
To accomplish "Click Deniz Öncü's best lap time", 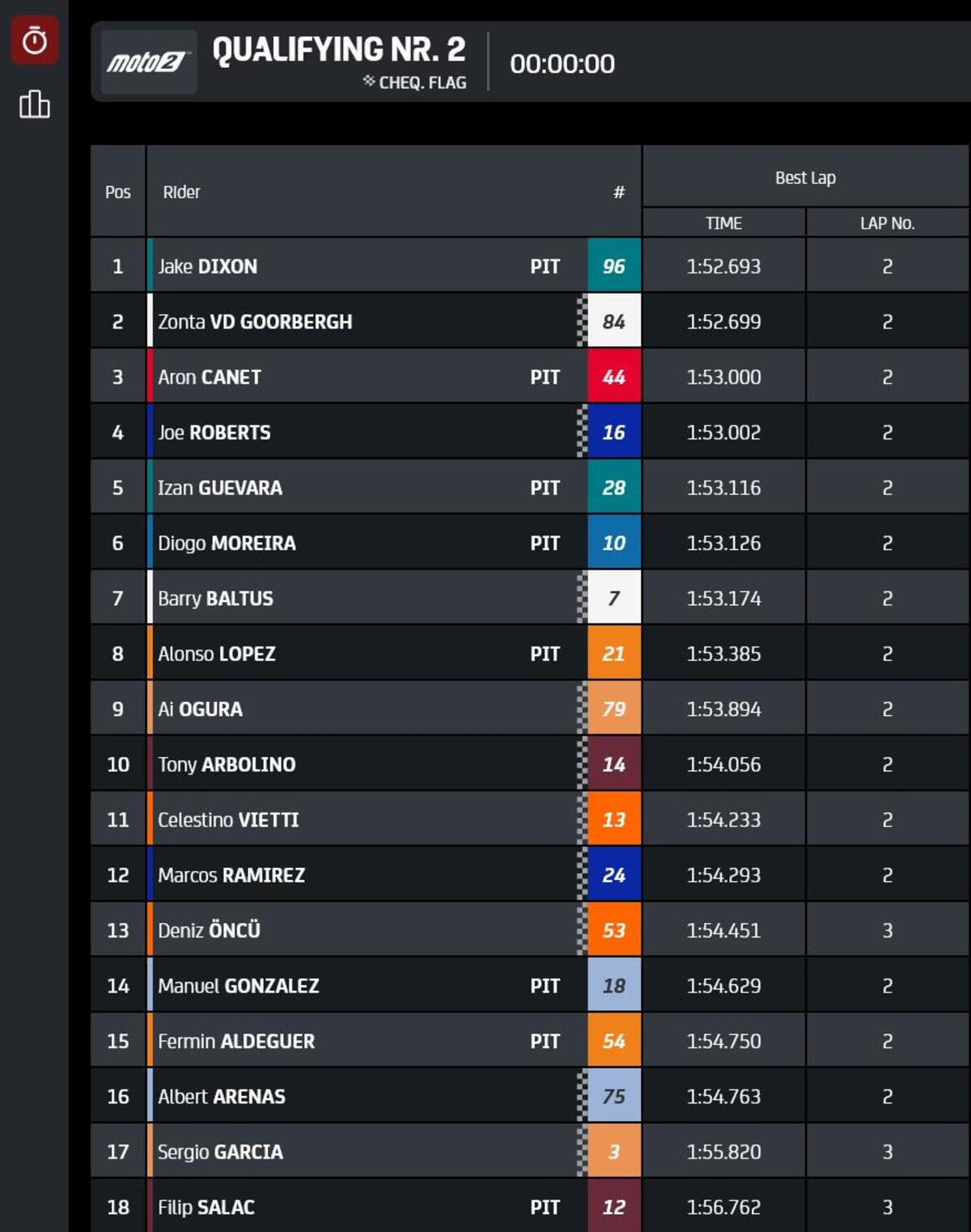I will tap(723, 930).
